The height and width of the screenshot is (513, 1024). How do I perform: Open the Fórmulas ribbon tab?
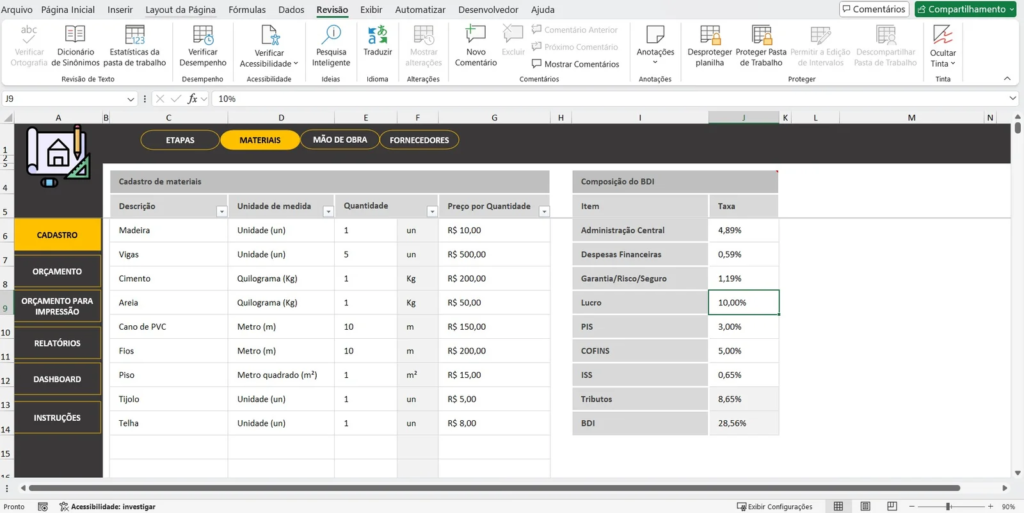247,9
